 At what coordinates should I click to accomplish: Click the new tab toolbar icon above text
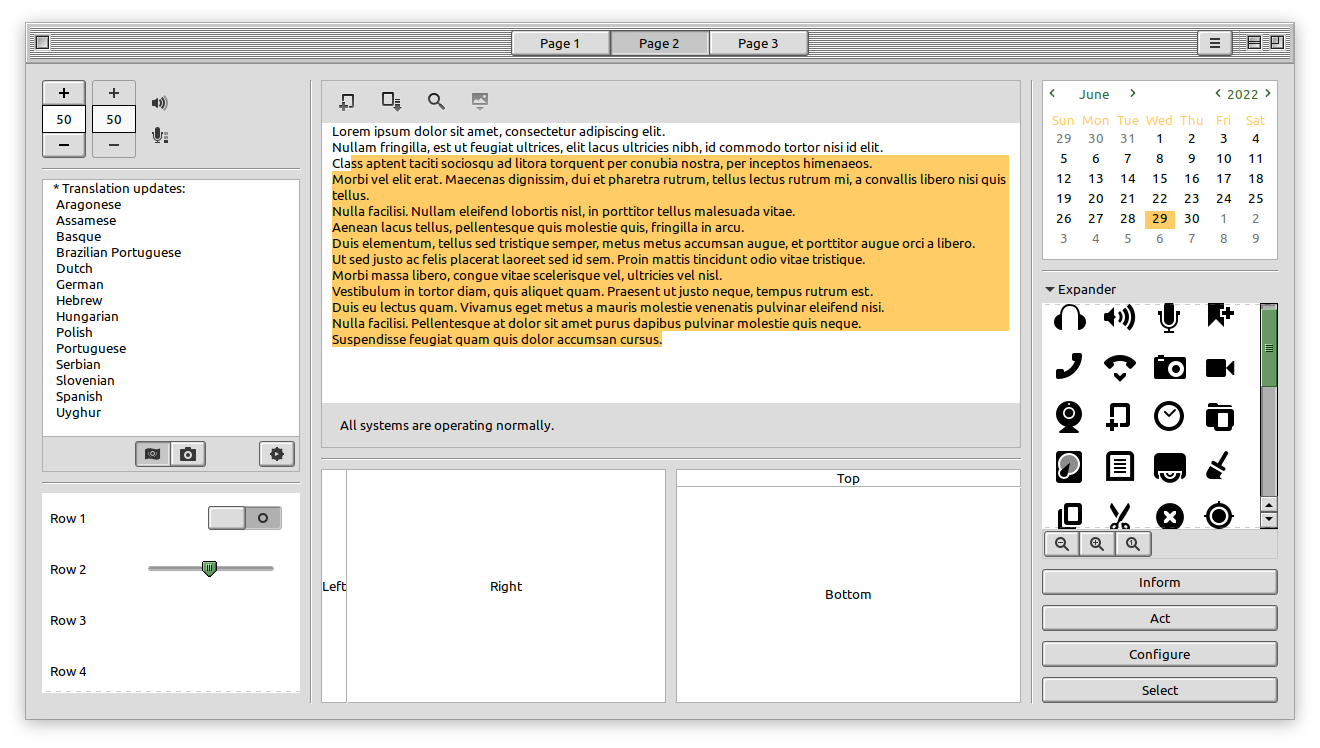click(x=347, y=101)
